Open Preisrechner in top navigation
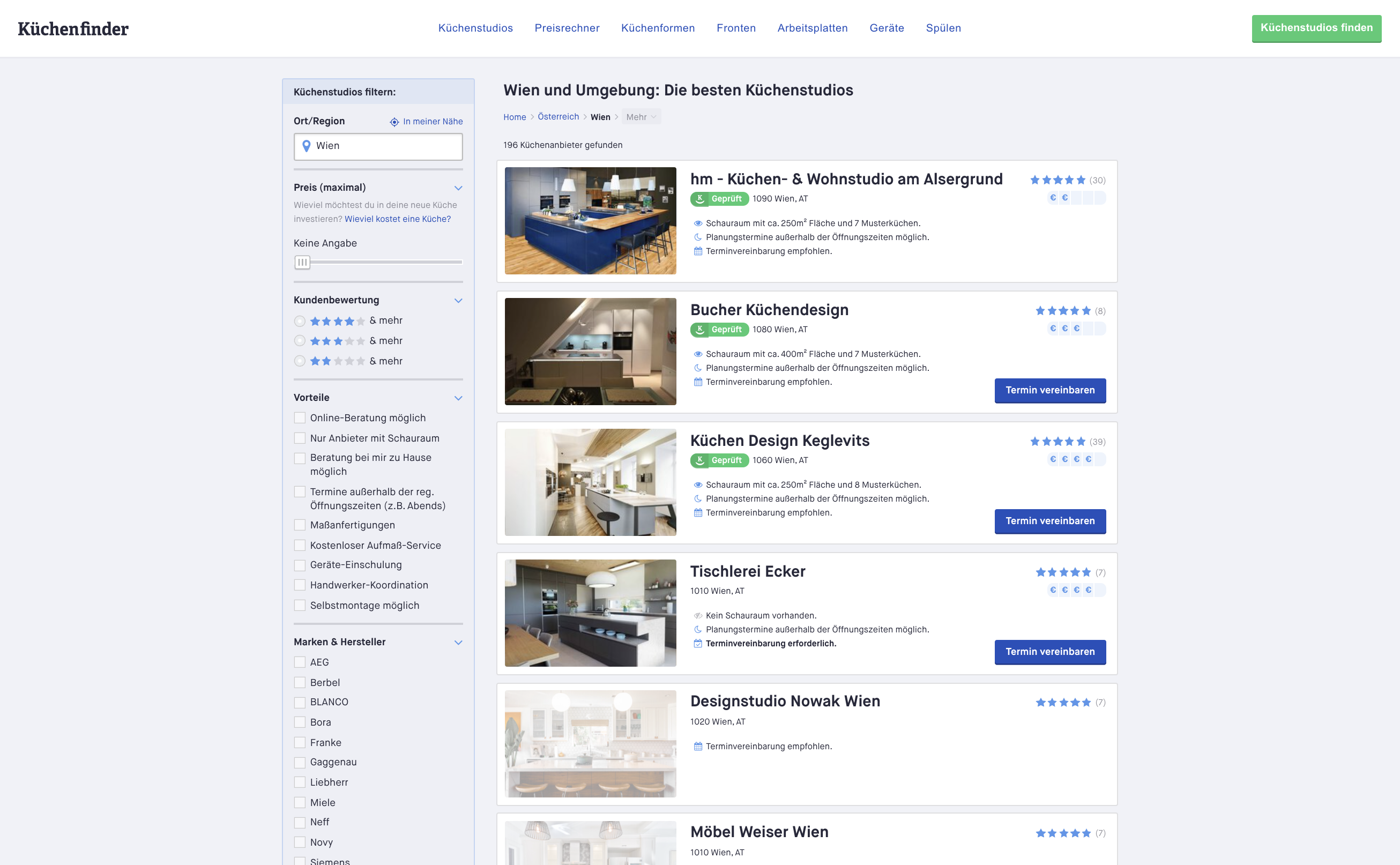 [567, 28]
